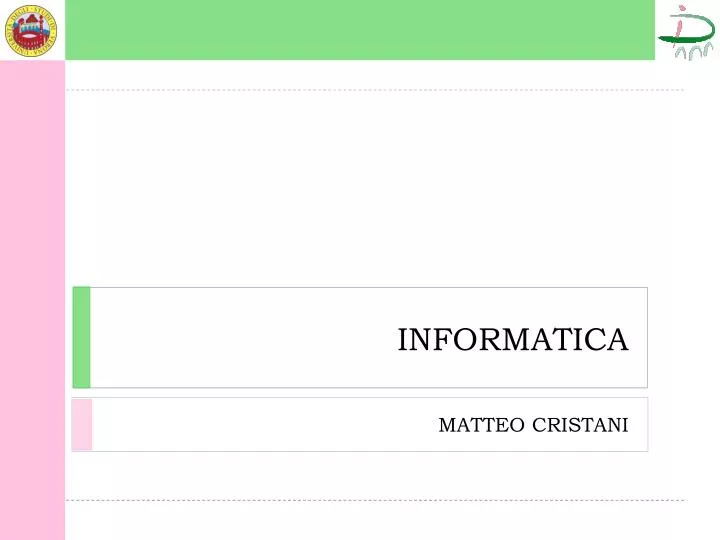The image size is (720, 540).
Task: Select the INFORMATICA title text
Action: tap(512, 340)
